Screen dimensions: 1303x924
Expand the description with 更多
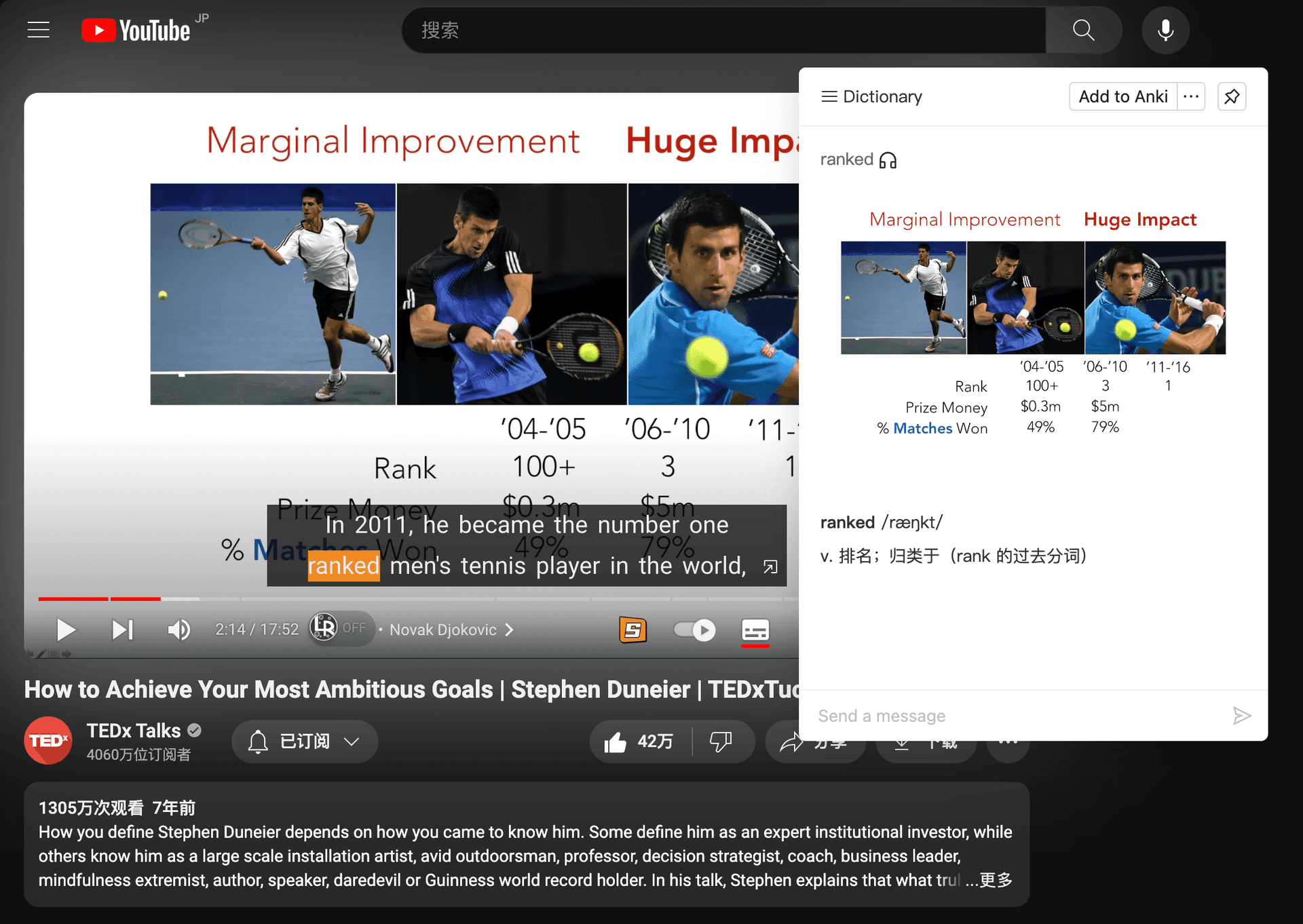coord(996,880)
